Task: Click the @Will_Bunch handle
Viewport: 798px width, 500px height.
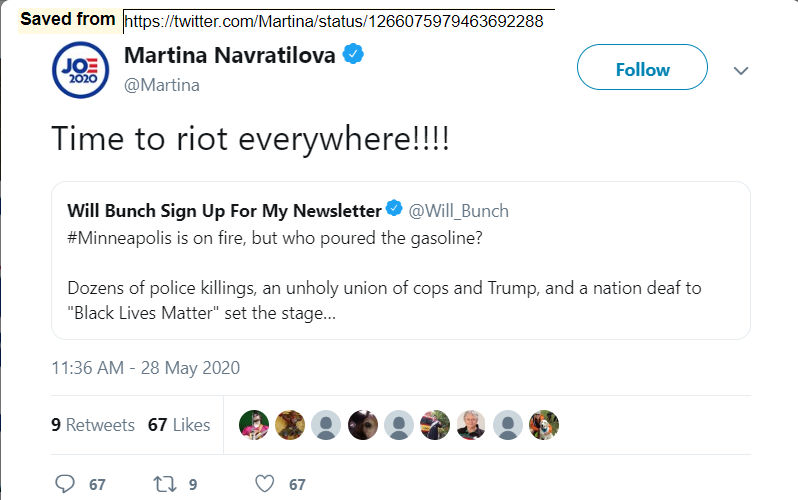Action: pos(459,210)
